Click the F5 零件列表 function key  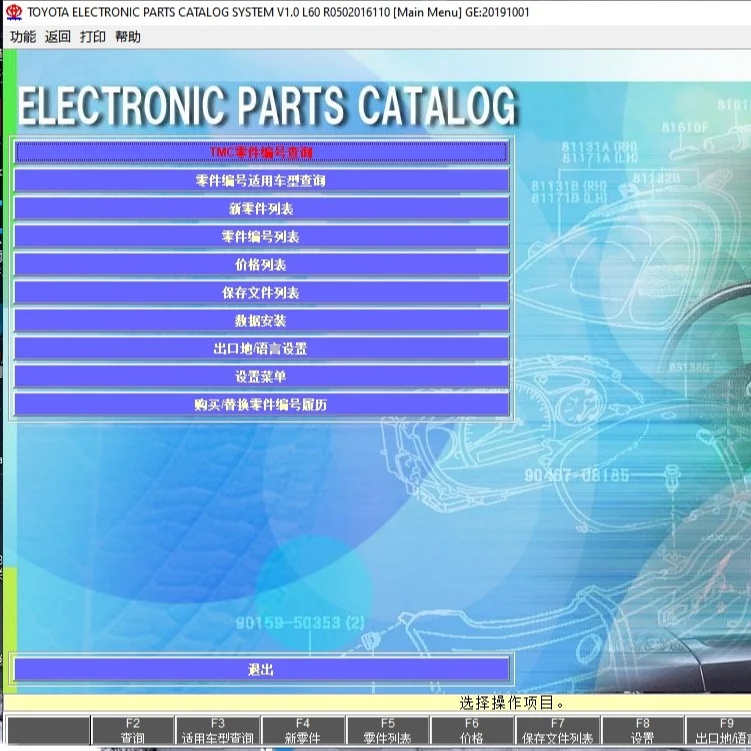(387, 730)
